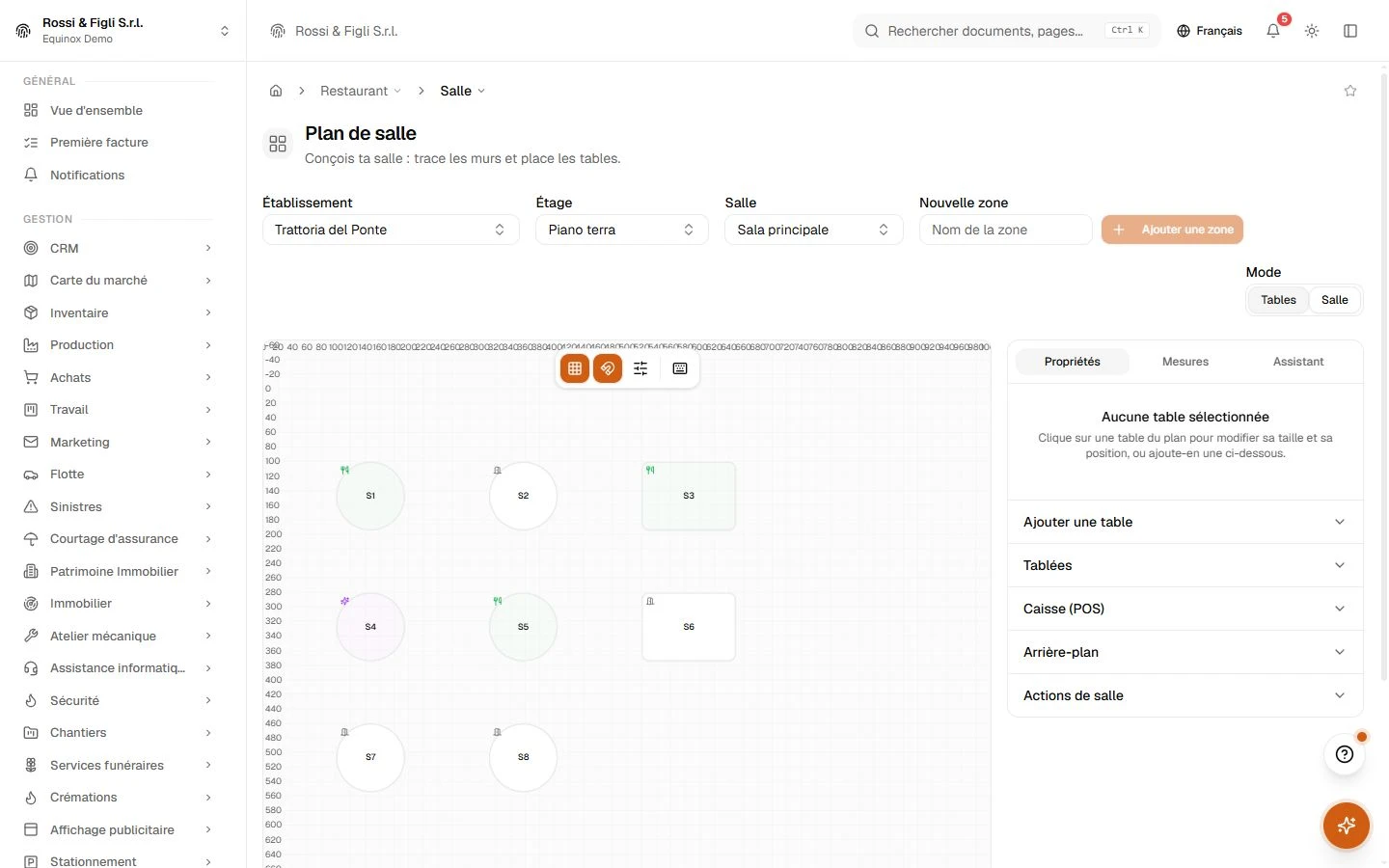Switch mode to Salle
This screenshot has height=868, width=1389.
[1335, 300]
